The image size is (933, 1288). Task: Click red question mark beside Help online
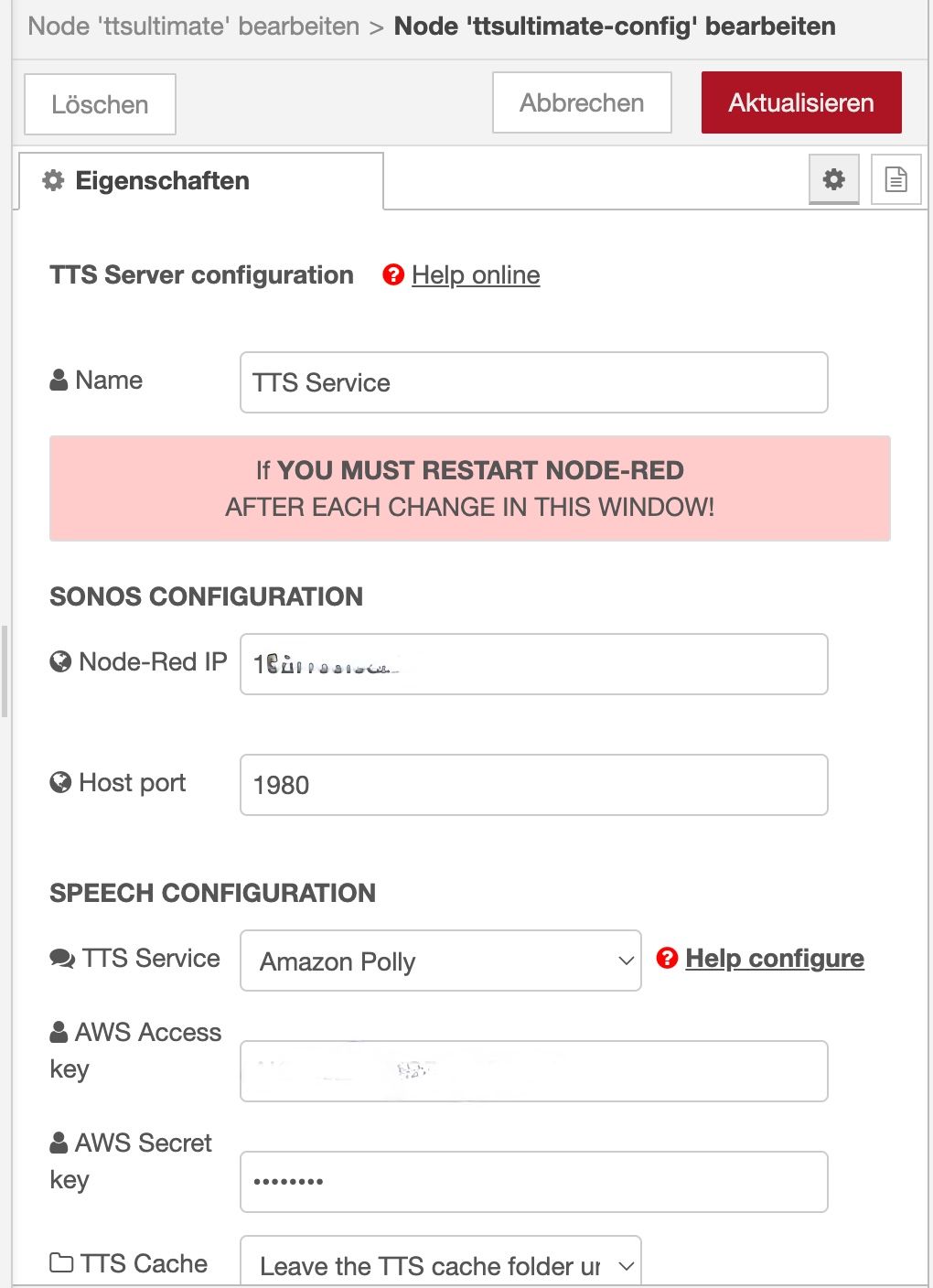click(393, 274)
